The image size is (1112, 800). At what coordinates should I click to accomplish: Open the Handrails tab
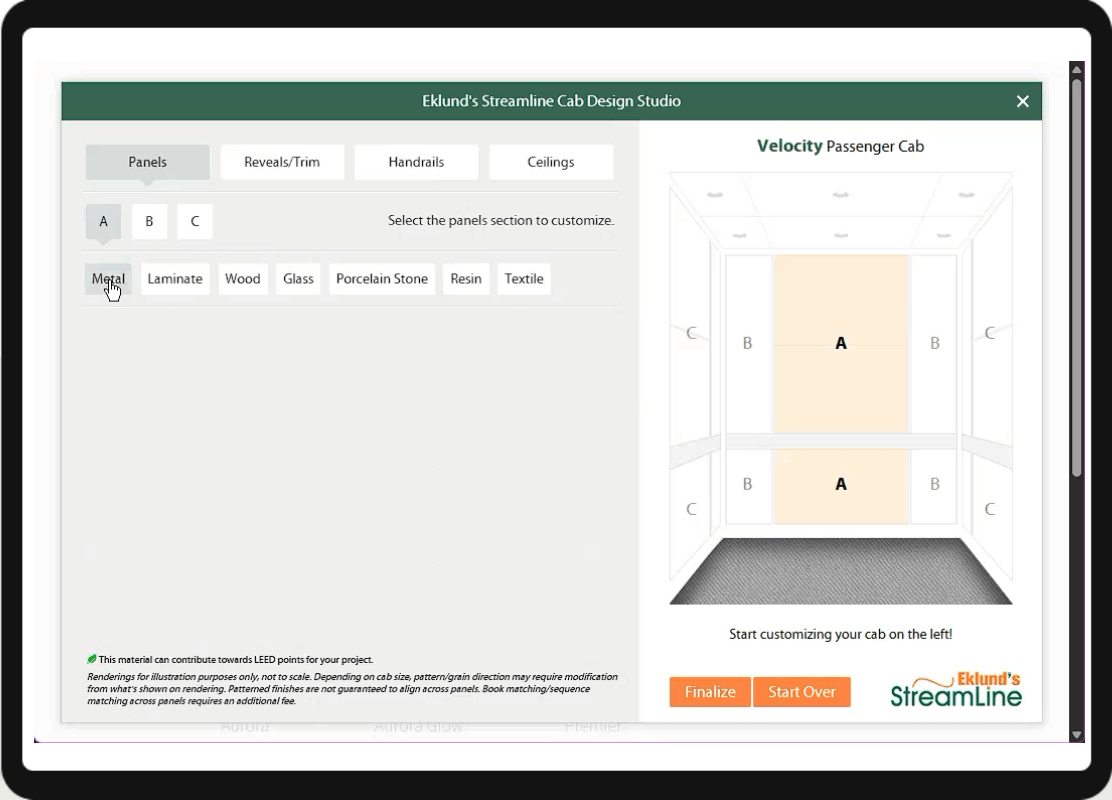[x=416, y=162]
